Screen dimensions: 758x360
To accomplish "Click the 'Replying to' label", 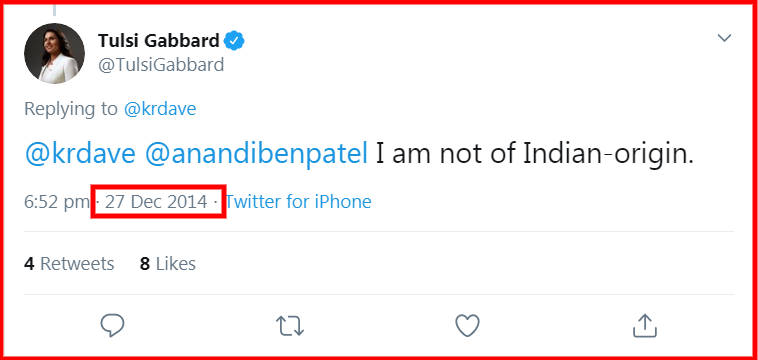I will 71,109.
